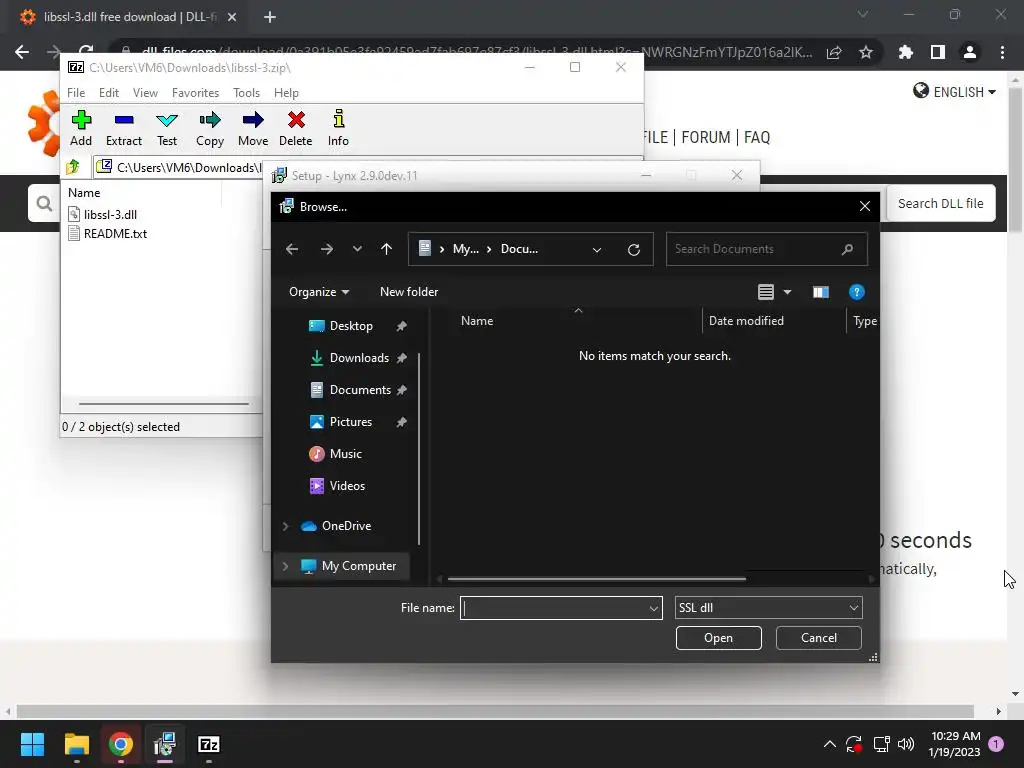
Task: Expand the My Computer tree node
Action: click(285, 566)
